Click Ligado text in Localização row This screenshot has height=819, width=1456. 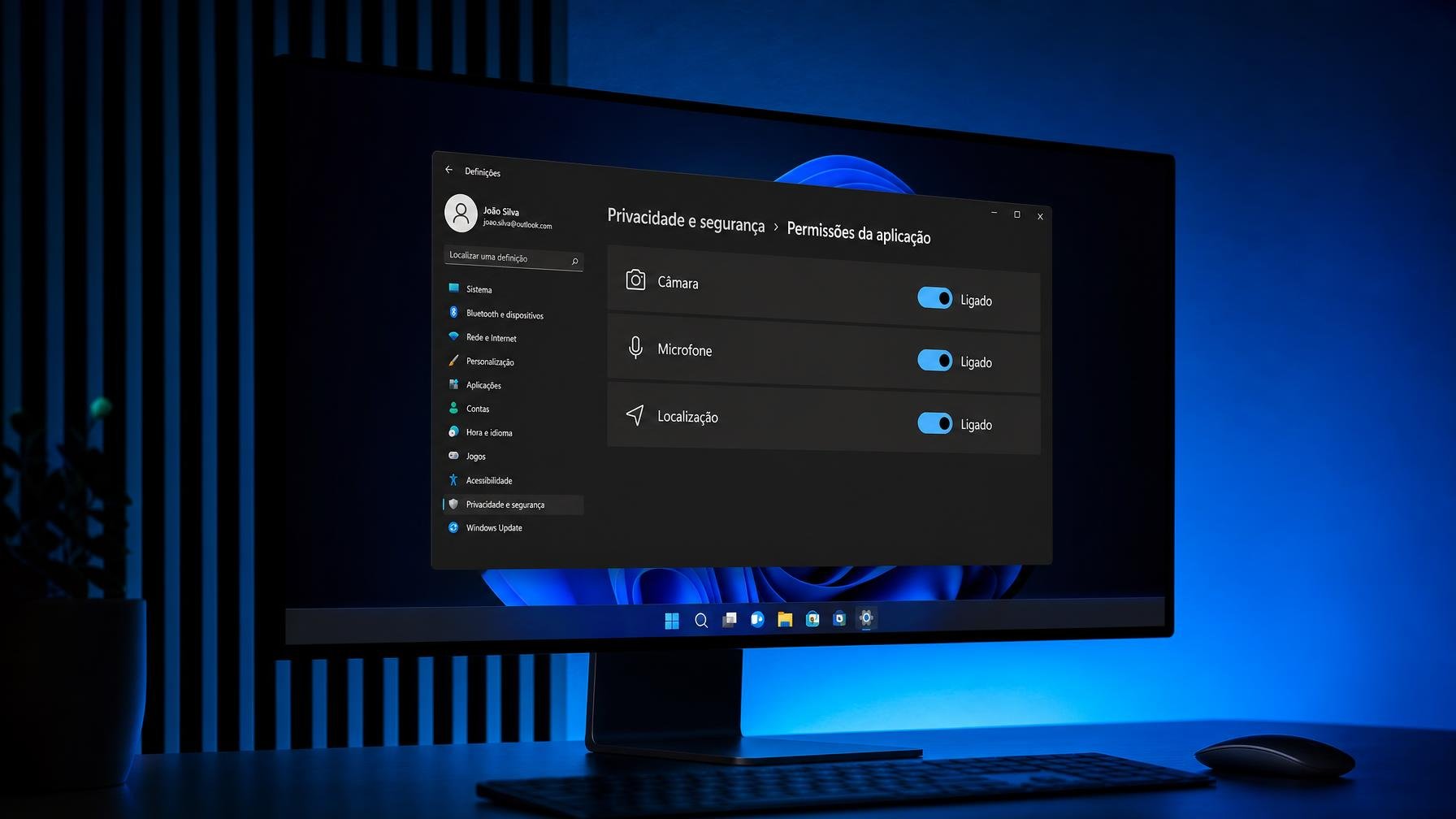976,425
